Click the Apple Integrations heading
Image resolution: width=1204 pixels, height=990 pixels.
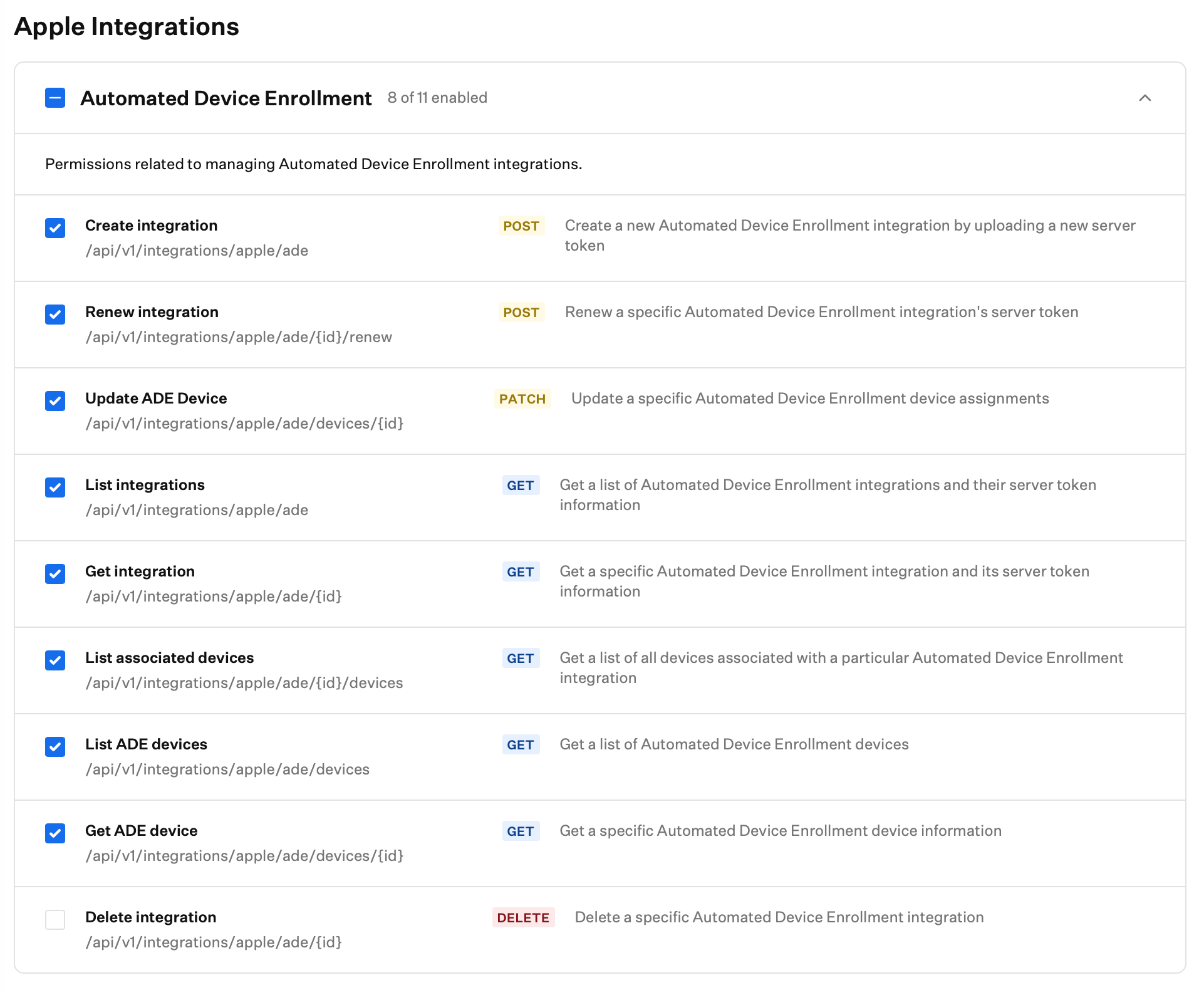click(127, 27)
